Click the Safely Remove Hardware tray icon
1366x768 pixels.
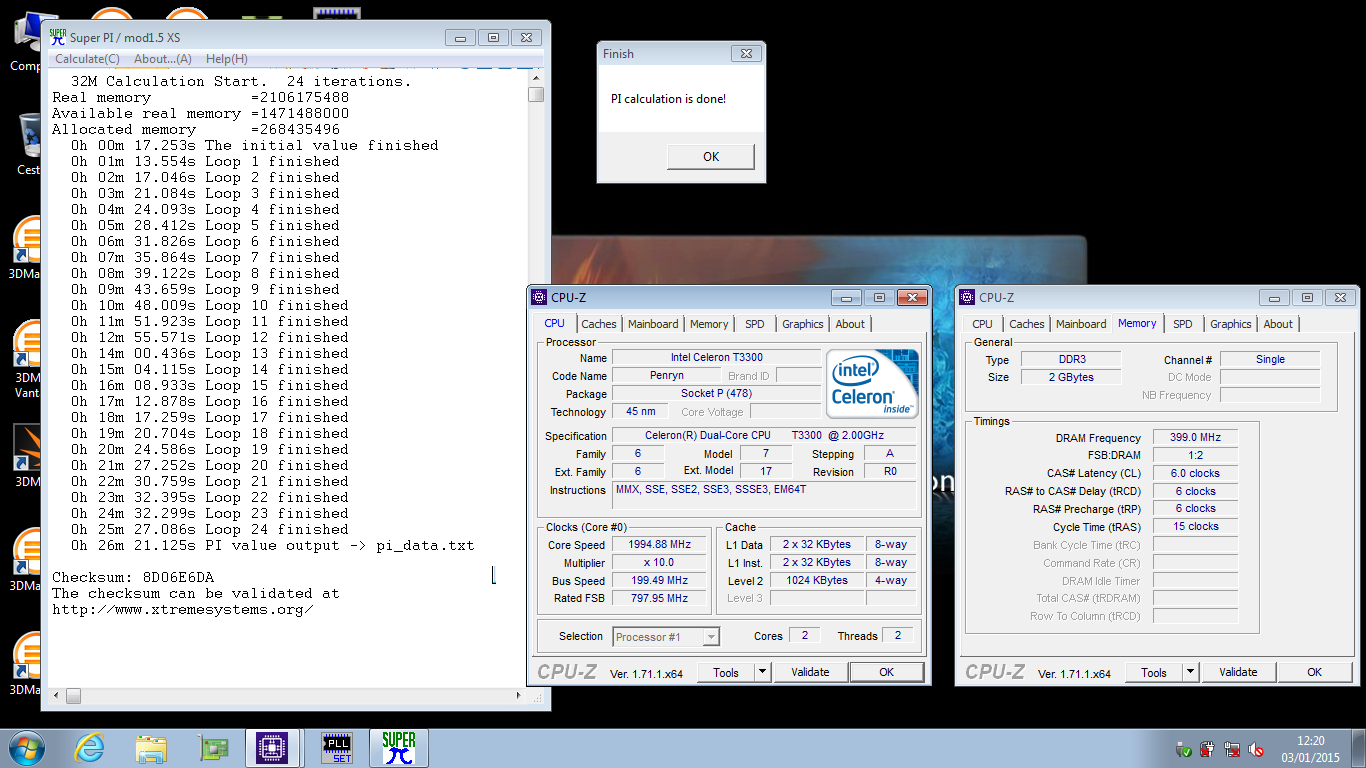[1185, 749]
